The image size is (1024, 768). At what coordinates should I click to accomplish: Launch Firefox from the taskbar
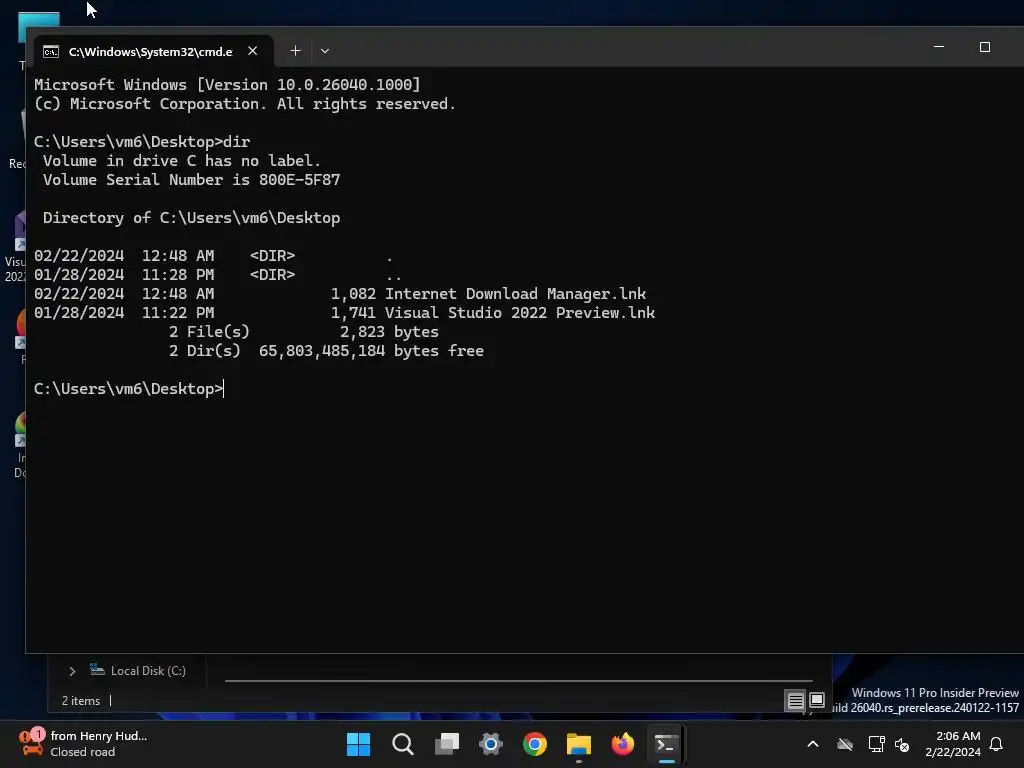[622, 744]
